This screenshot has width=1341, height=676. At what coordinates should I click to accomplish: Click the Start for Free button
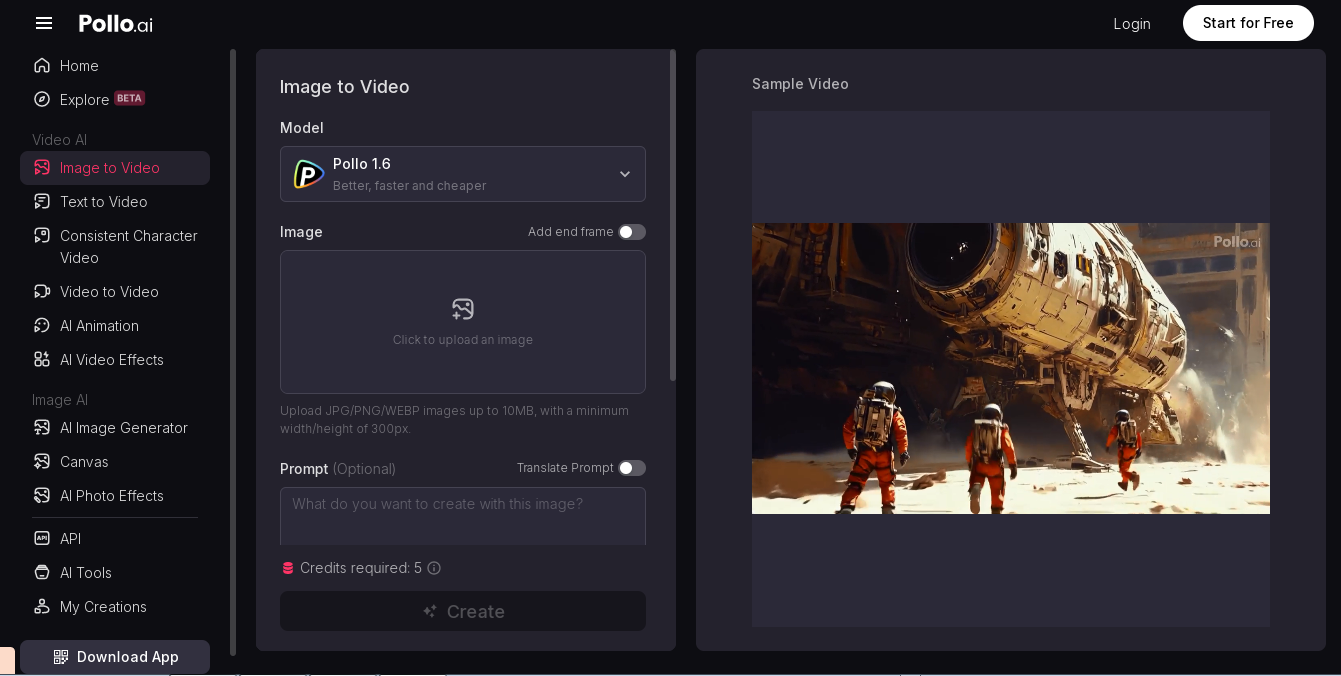[x=1248, y=23]
